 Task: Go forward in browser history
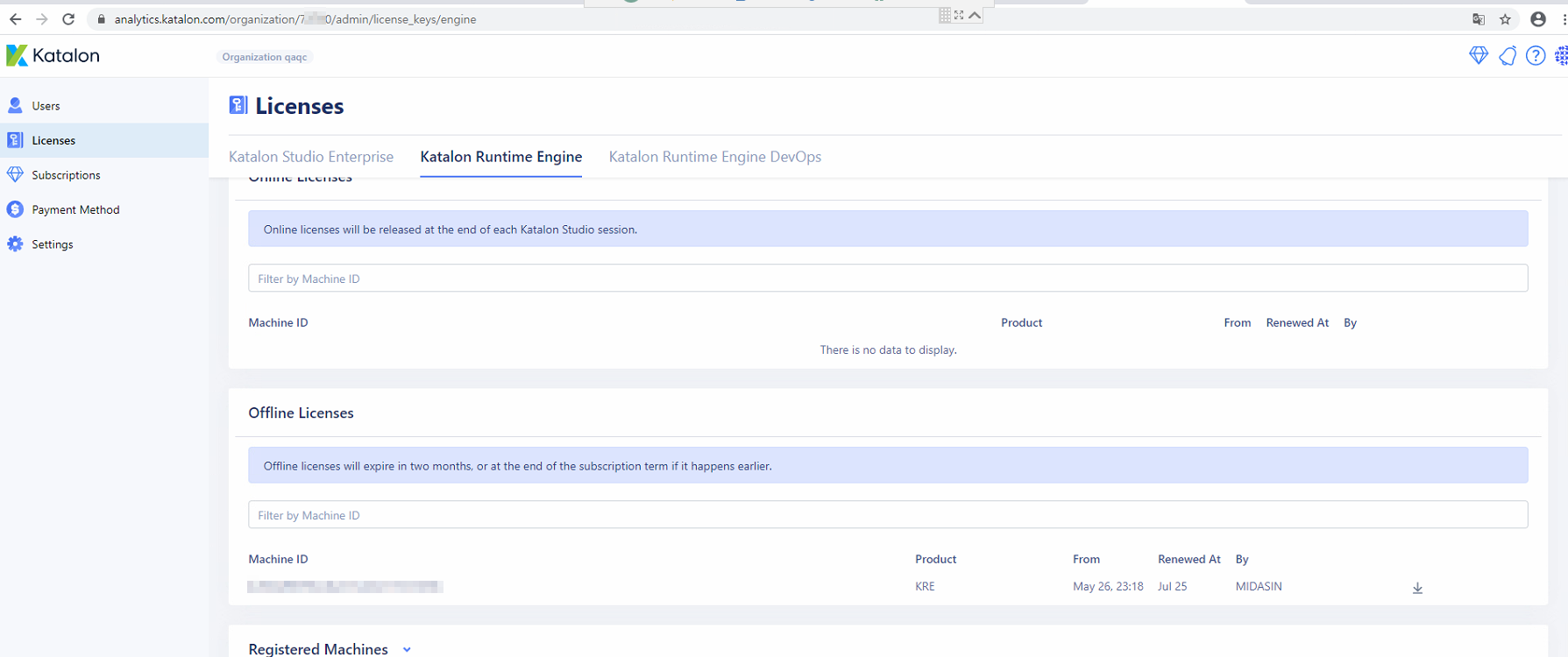pyautogui.click(x=41, y=19)
